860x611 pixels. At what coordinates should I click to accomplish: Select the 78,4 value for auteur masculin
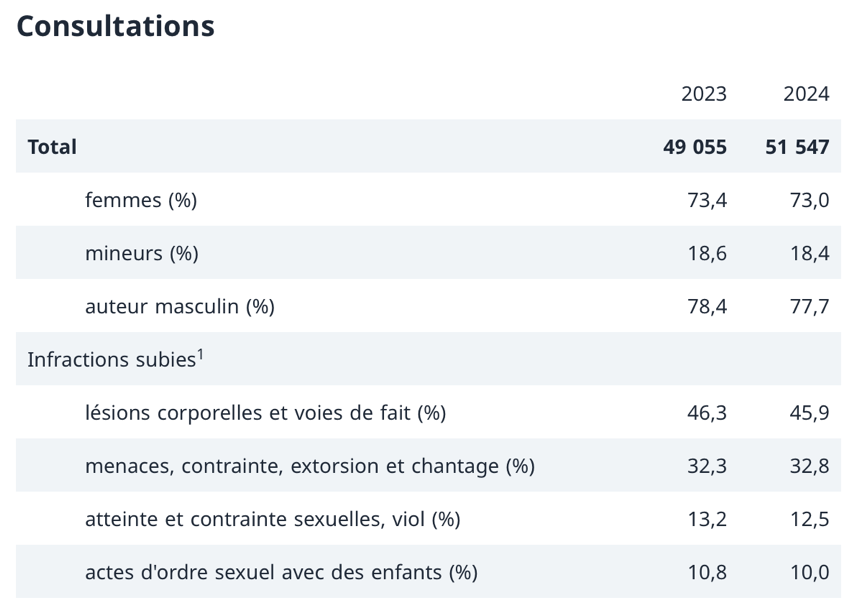(707, 306)
